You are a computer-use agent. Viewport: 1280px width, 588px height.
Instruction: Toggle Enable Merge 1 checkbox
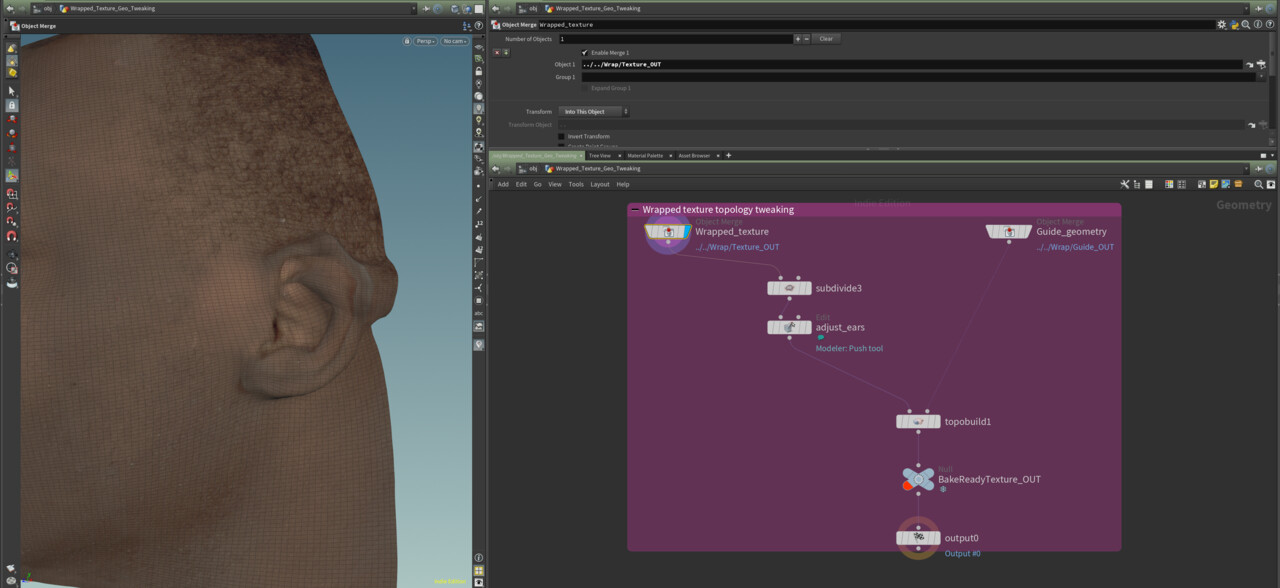(x=585, y=52)
